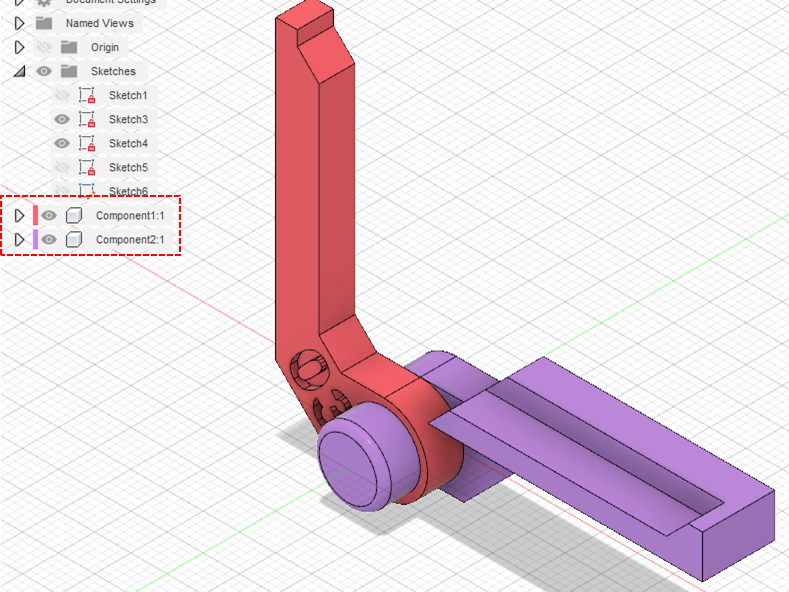
Task: Hide Component1:1 via its eye icon
Action: tap(49, 215)
